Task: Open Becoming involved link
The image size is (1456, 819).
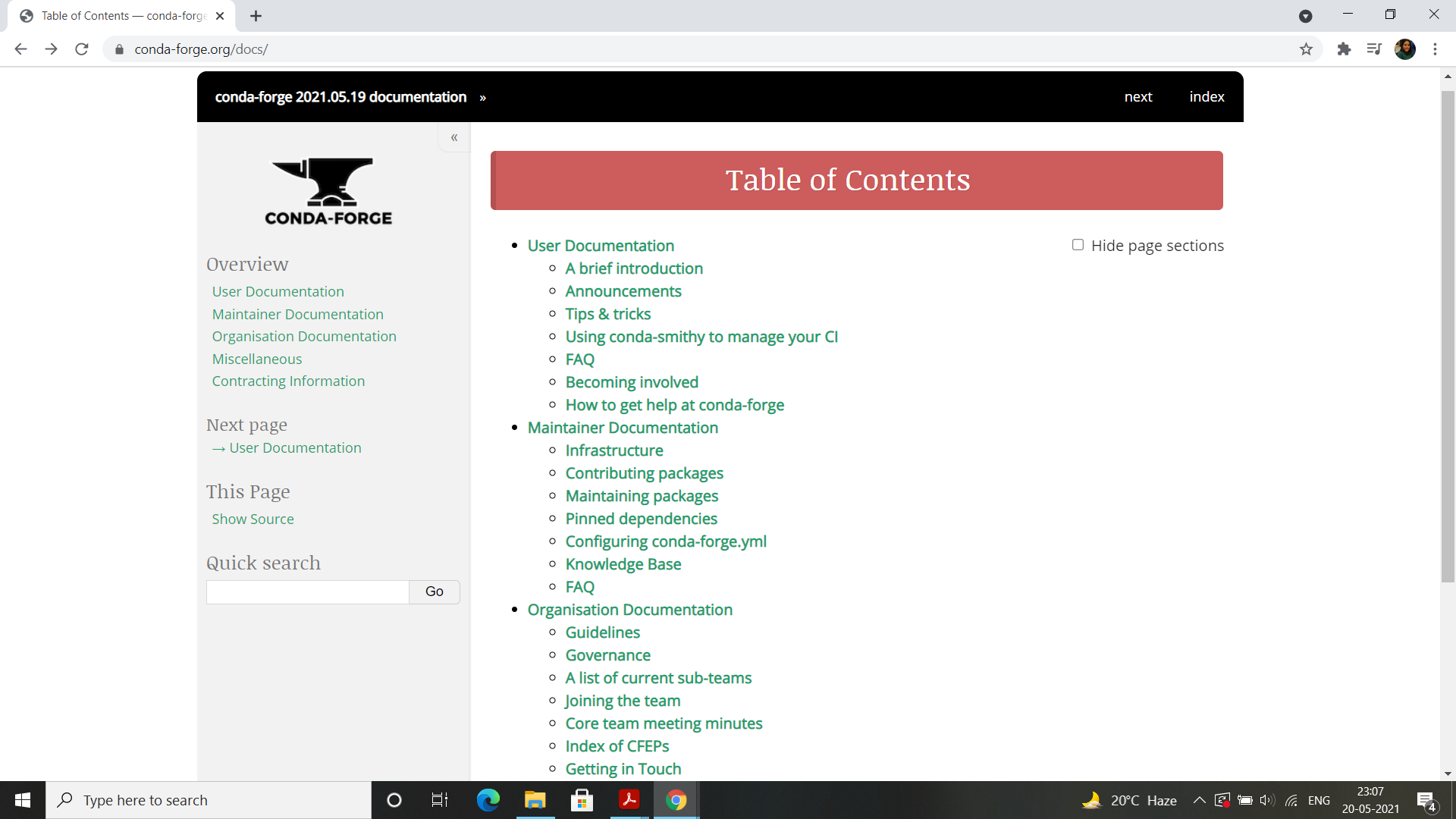Action: [632, 382]
